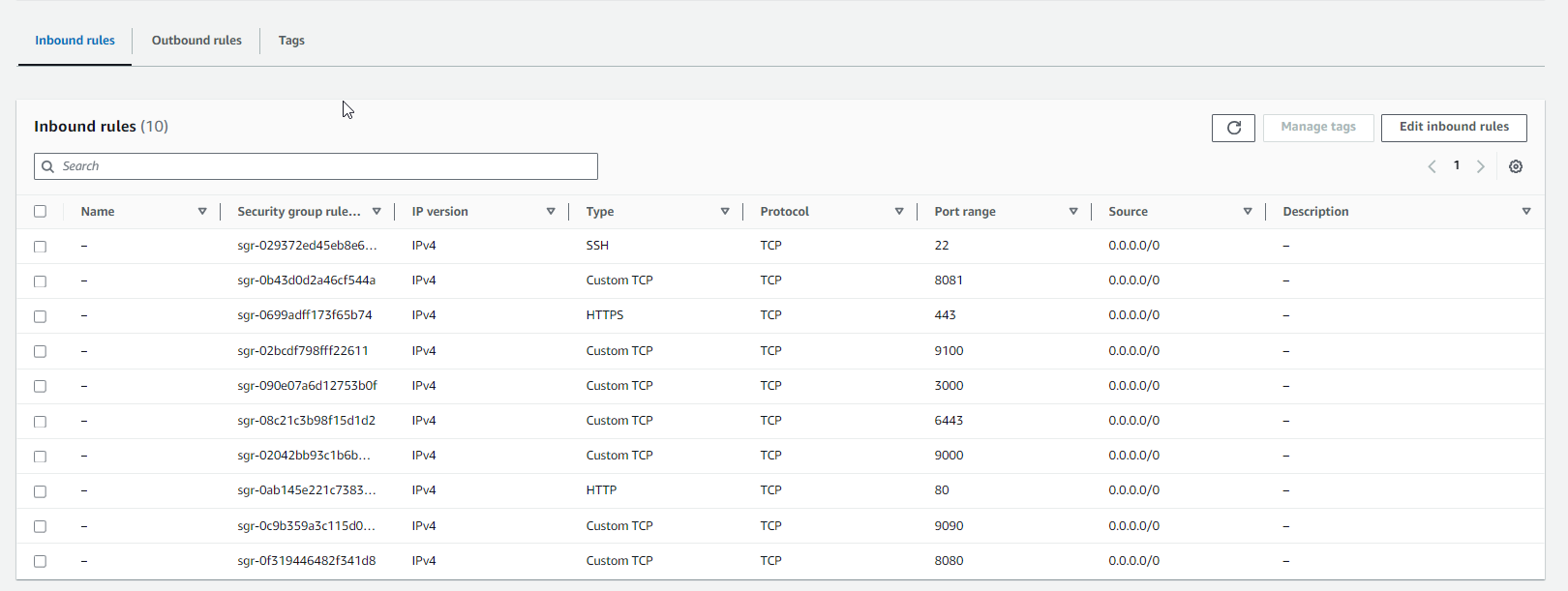
Task: Switch to the Outbound rules tab
Action: pos(196,41)
